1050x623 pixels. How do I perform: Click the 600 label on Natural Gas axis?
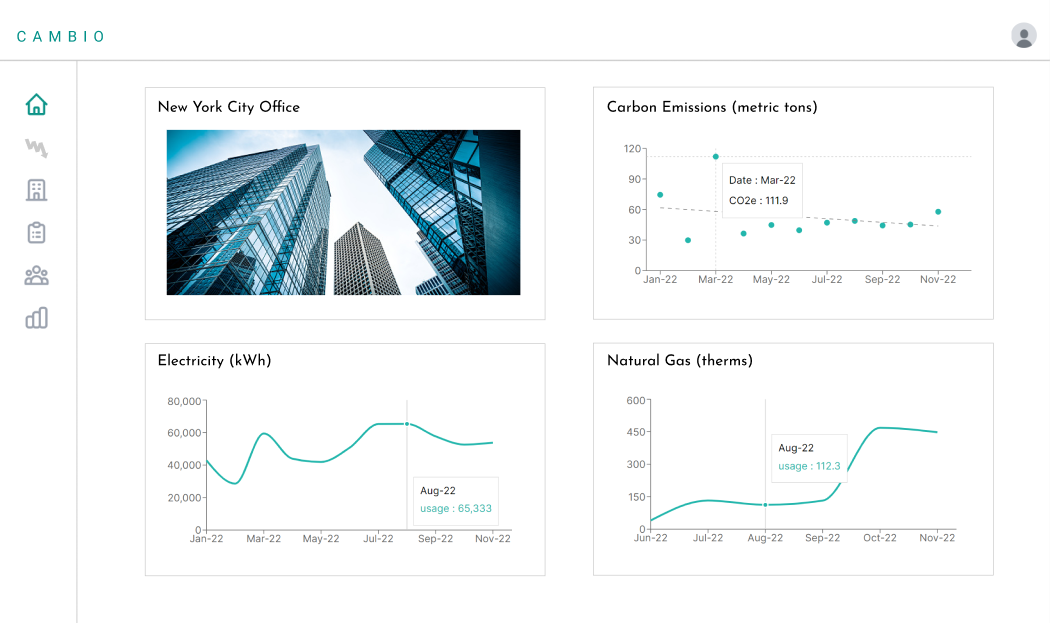[x=636, y=401]
